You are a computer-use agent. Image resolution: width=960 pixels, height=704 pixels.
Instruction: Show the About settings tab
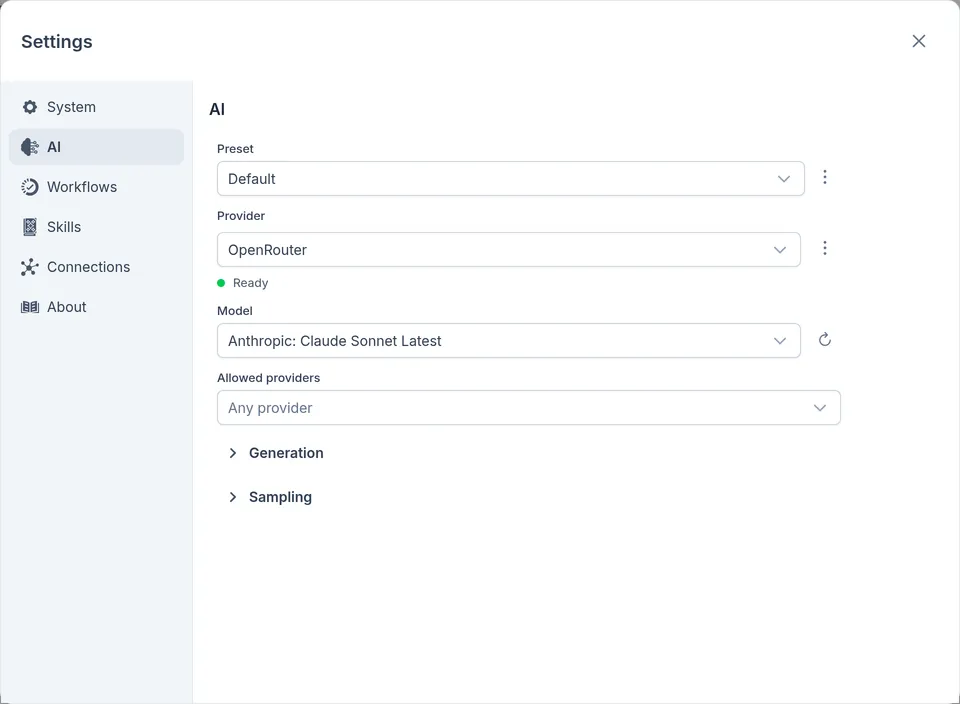click(x=96, y=307)
